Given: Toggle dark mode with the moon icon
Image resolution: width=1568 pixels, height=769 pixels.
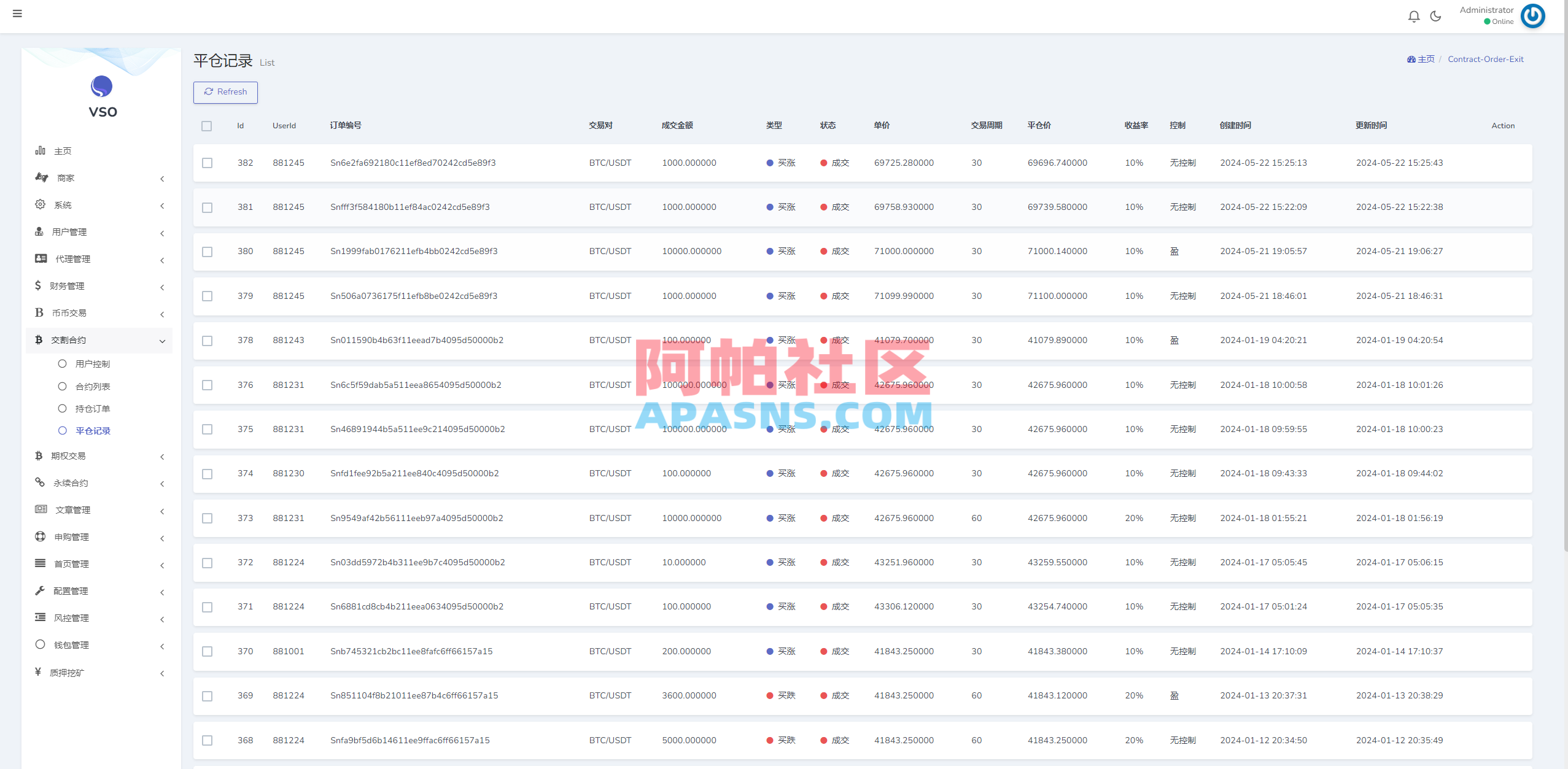Looking at the screenshot, I should [x=1436, y=17].
